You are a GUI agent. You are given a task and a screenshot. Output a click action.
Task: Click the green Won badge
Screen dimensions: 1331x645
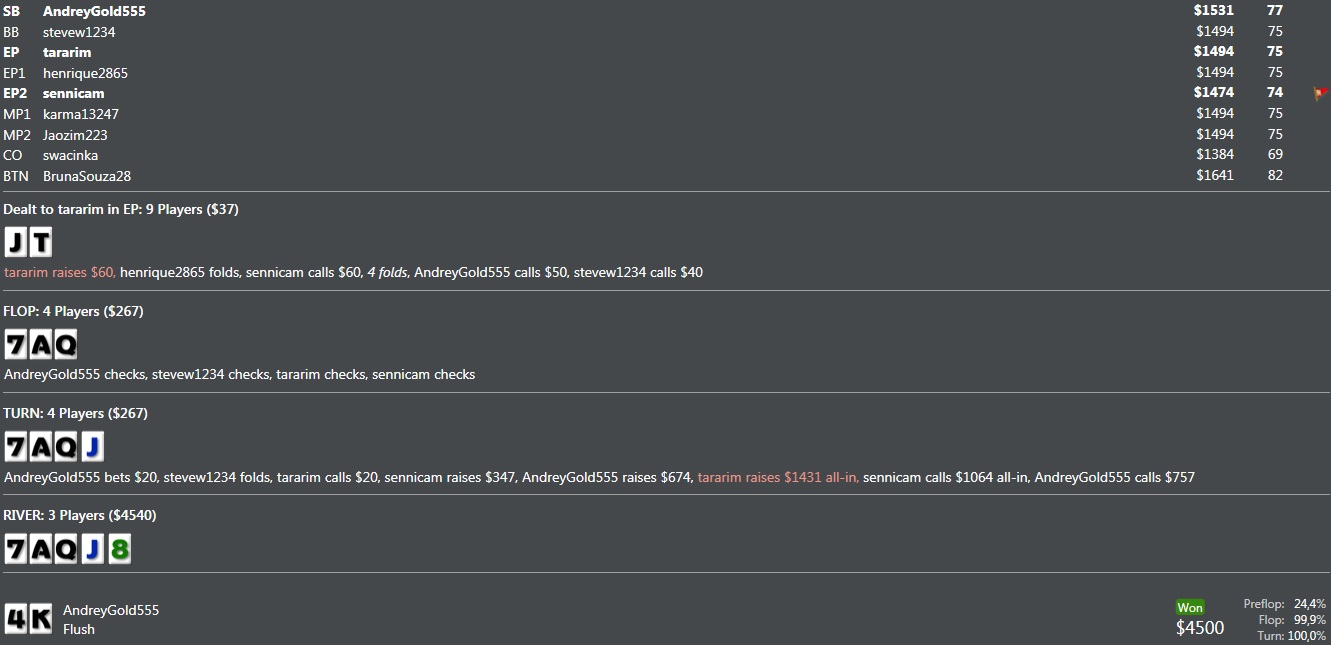coord(1190,607)
